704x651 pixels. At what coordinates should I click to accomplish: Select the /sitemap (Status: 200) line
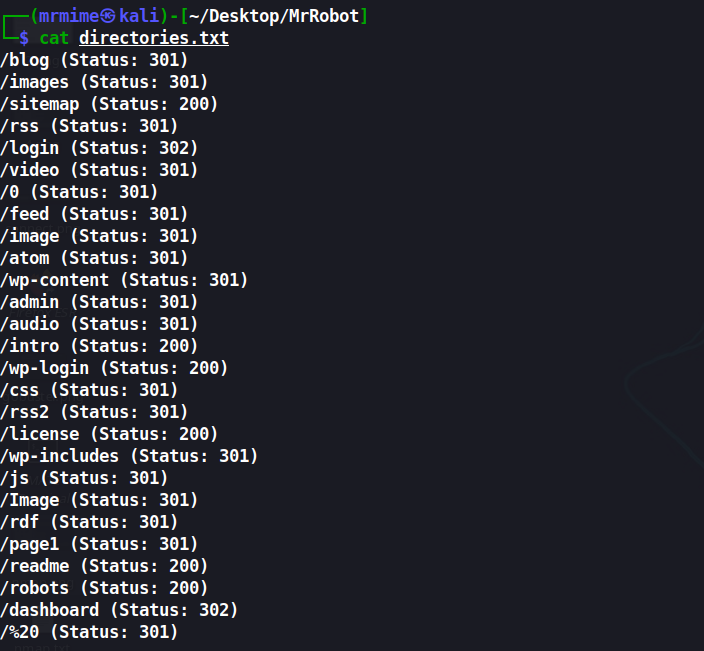pos(109,104)
